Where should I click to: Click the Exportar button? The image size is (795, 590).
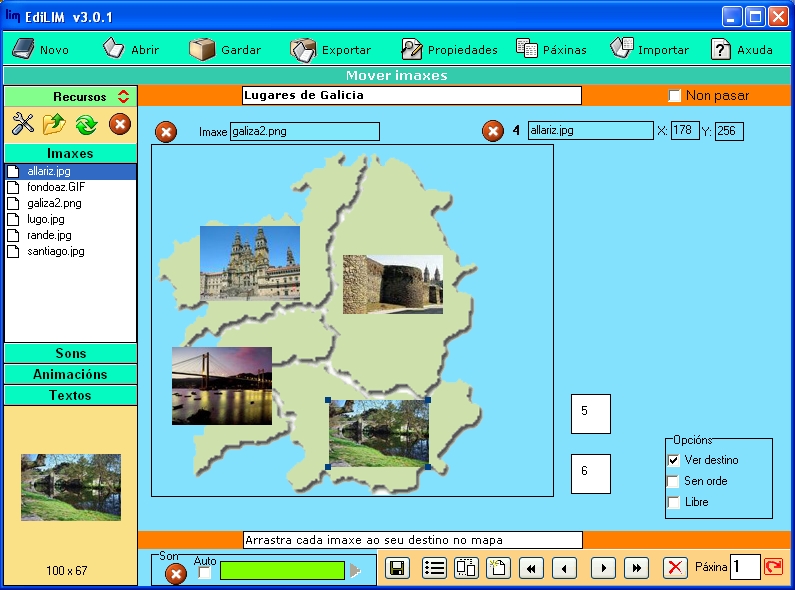point(331,49)
